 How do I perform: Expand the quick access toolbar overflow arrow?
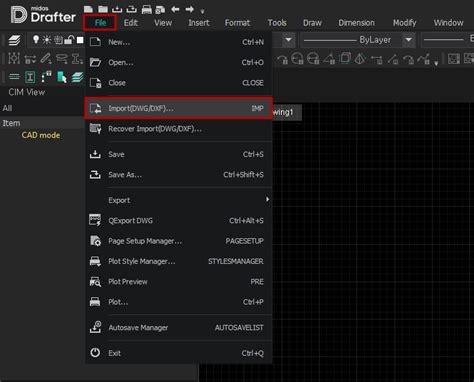point(202,12)
